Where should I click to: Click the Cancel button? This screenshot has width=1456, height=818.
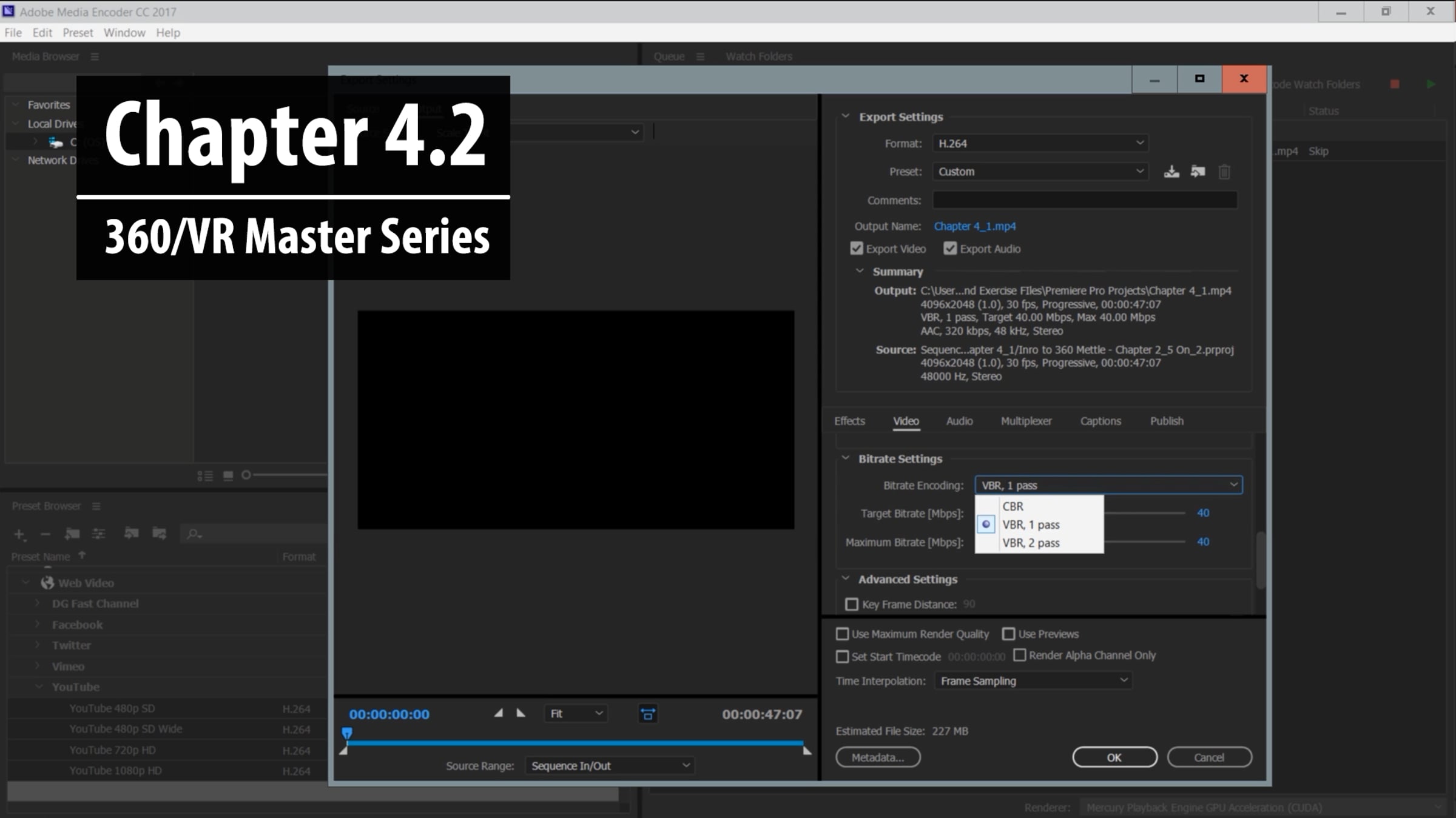(x=1209, y=757)
